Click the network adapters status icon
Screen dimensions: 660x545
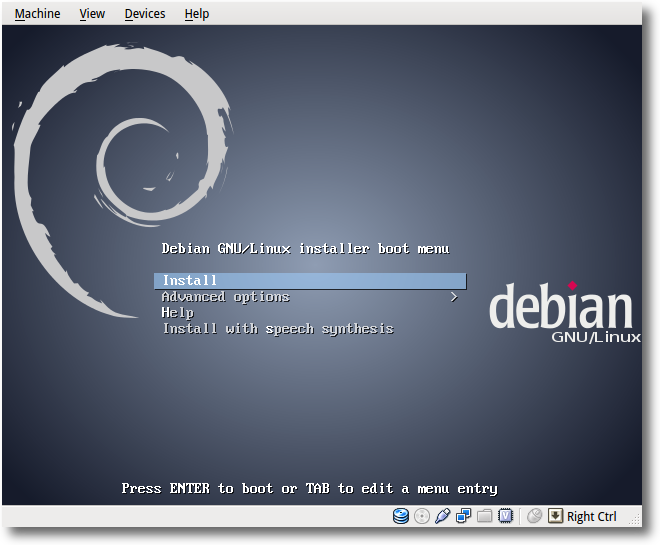(463, 516)
